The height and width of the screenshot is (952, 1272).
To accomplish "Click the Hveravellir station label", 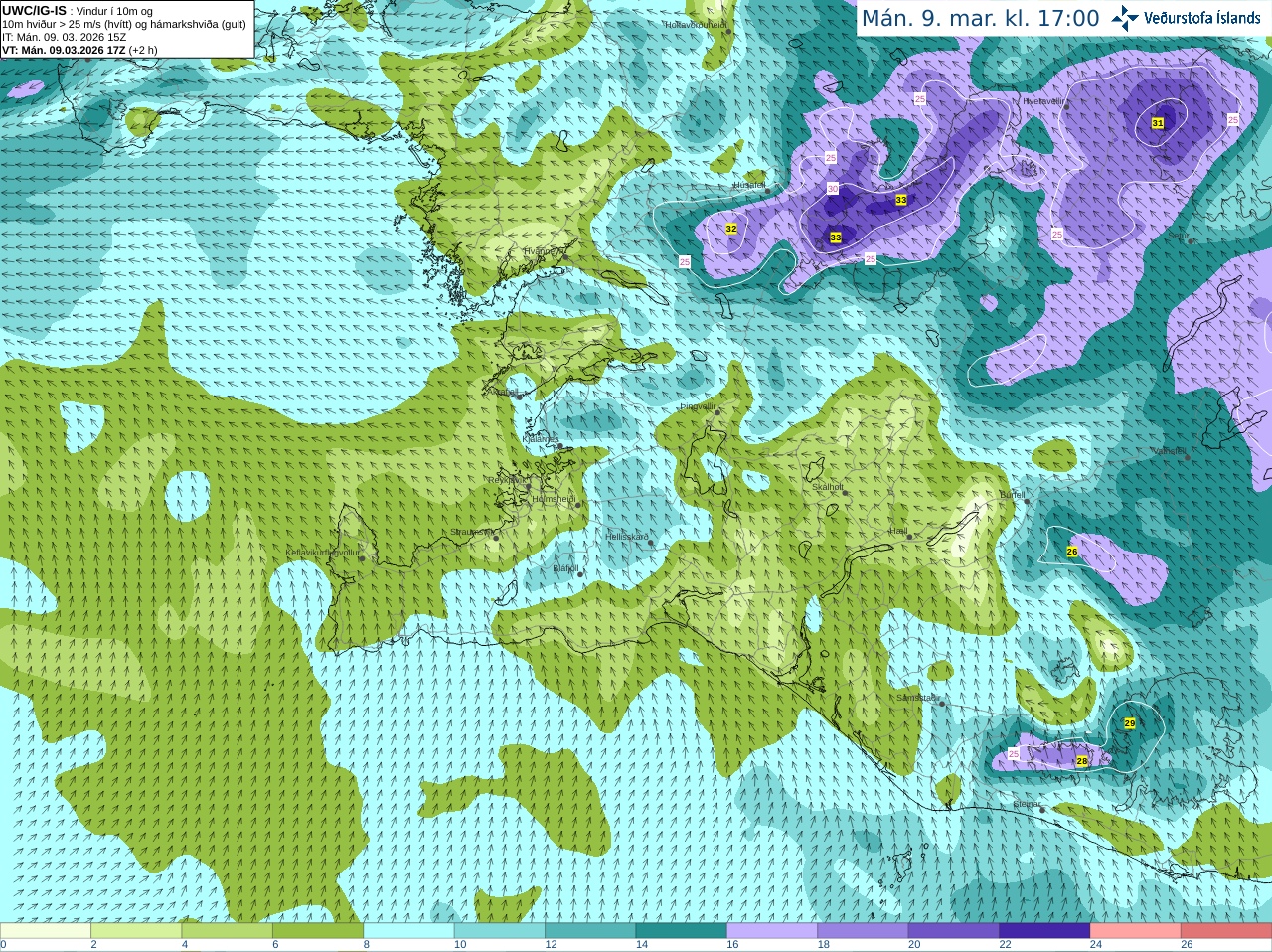I will pos(1043,101).
